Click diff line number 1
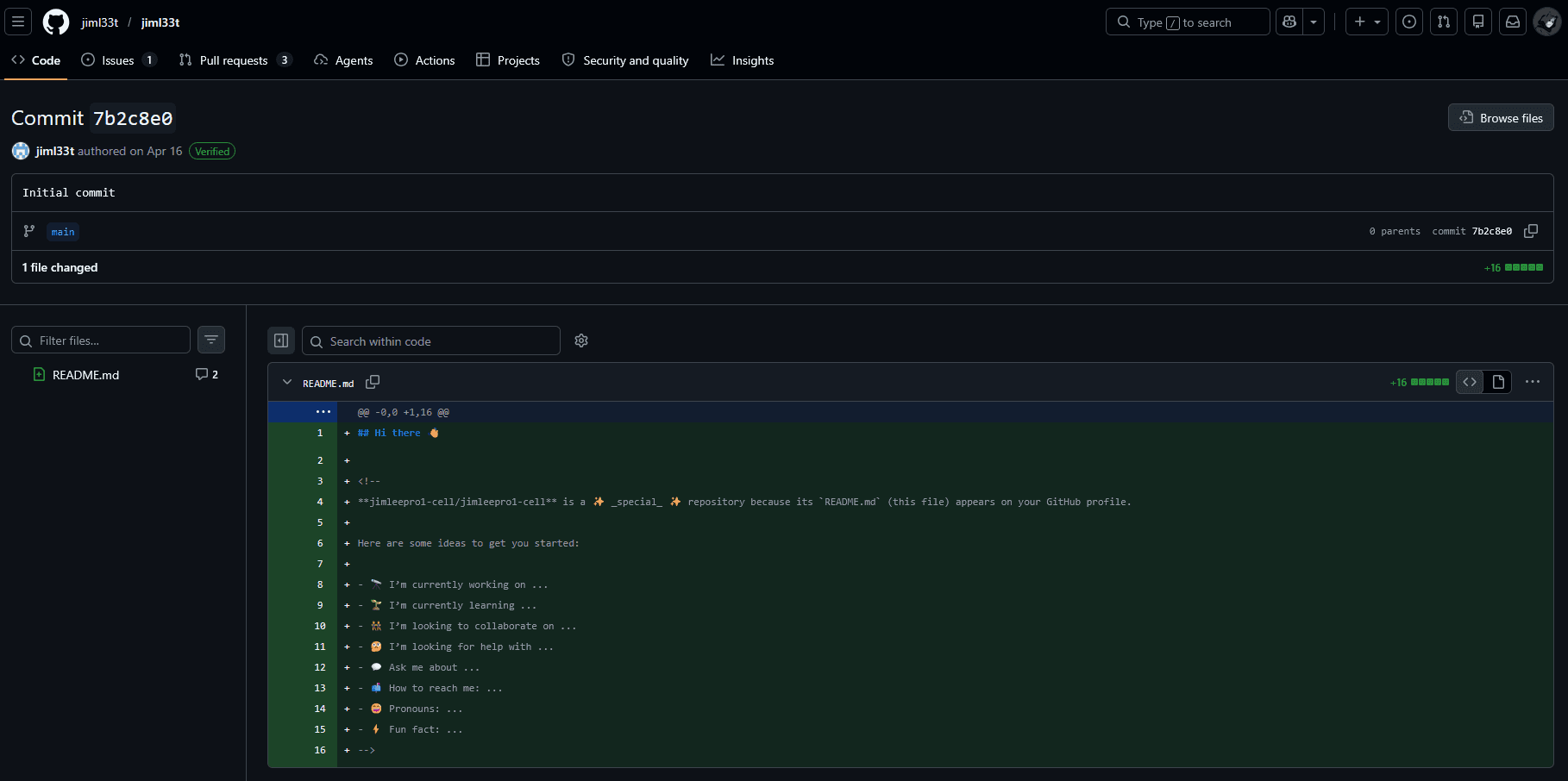This screenshot has width=1568, height=781. (320, 433)
